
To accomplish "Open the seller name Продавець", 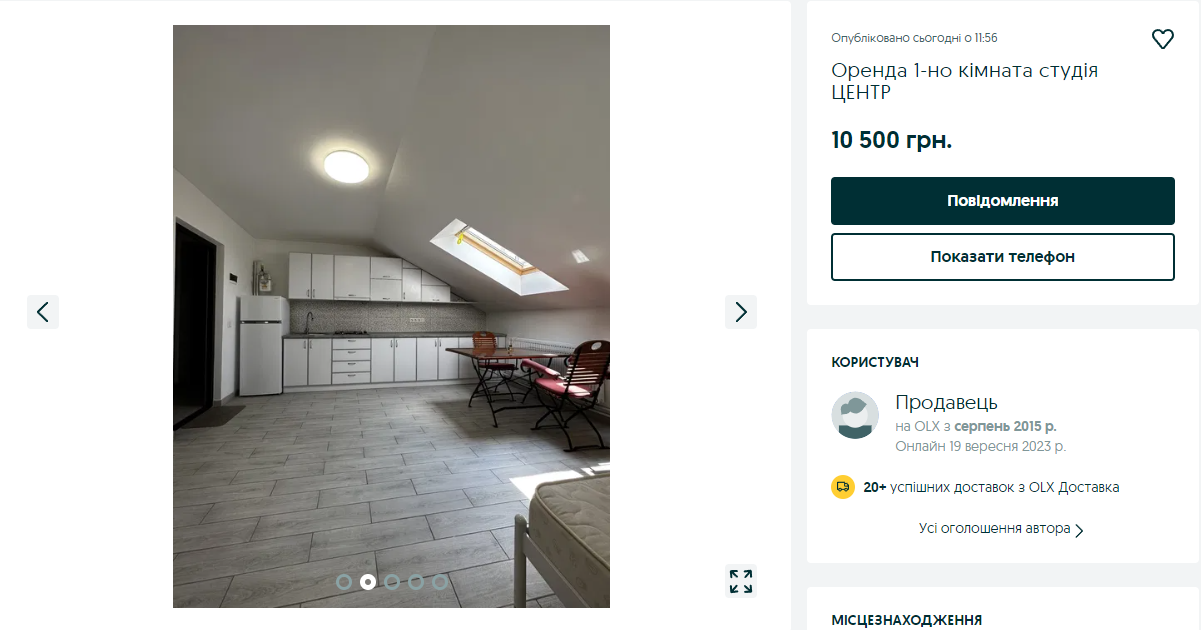I will 946,402.
